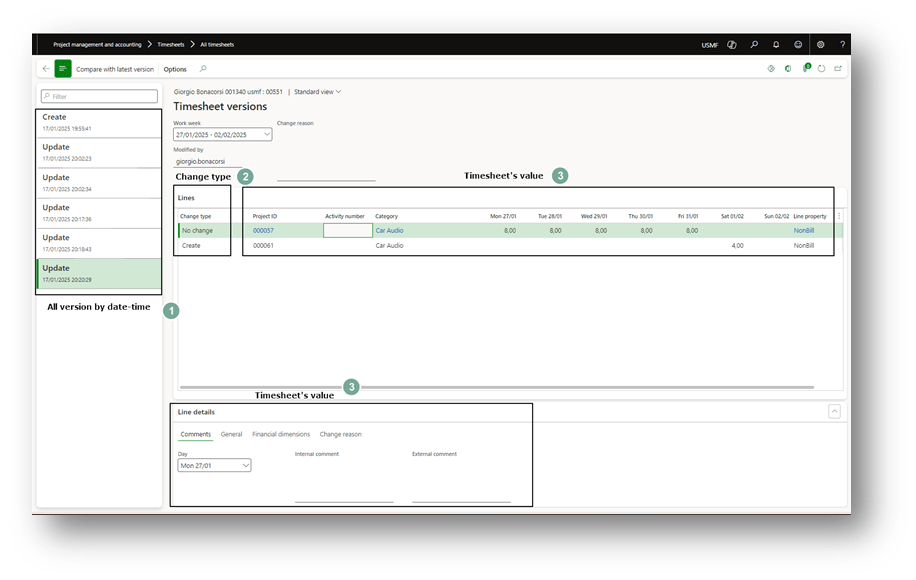Open project ID 000057 link
This screenshot has width=916, height=580.
point(263,230)
